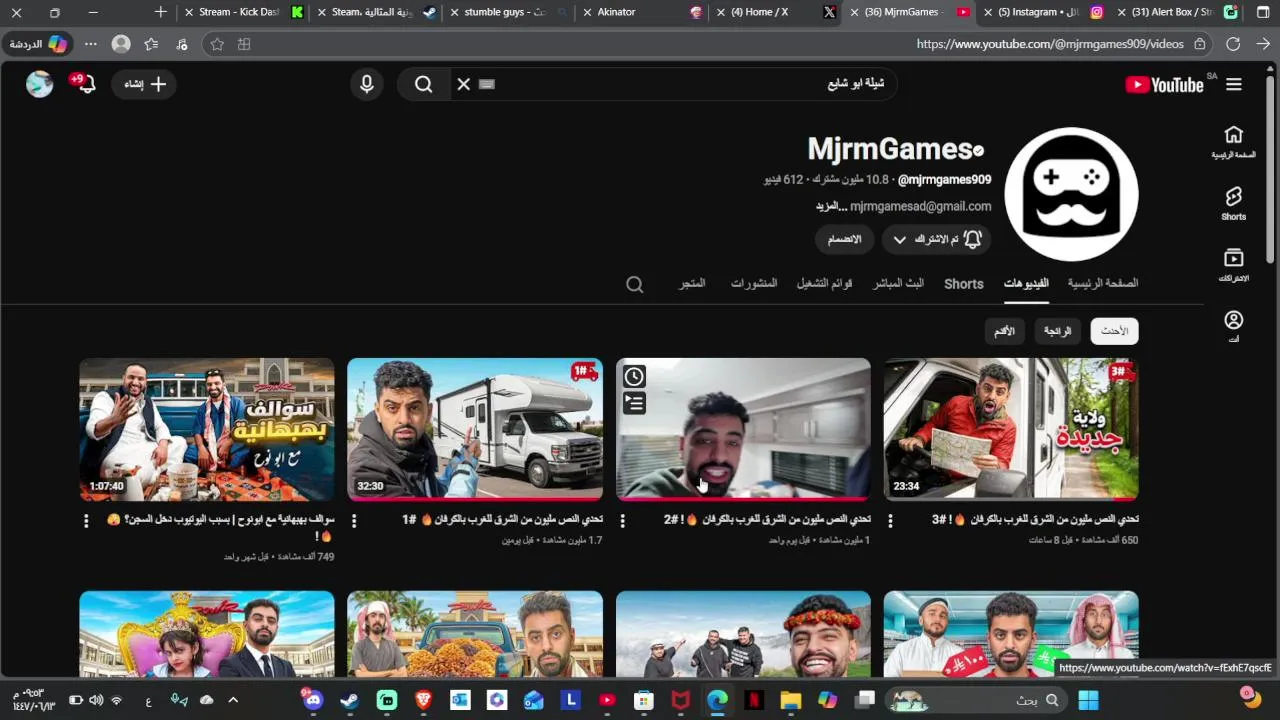View site information lock icon
The width and height of the screenshot is (1280, 720).
(1200, 44)
